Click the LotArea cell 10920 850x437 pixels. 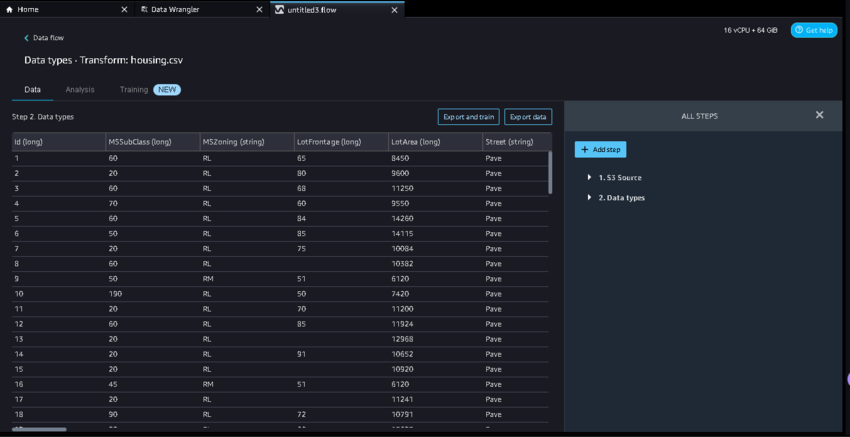[x=401, y=369]
